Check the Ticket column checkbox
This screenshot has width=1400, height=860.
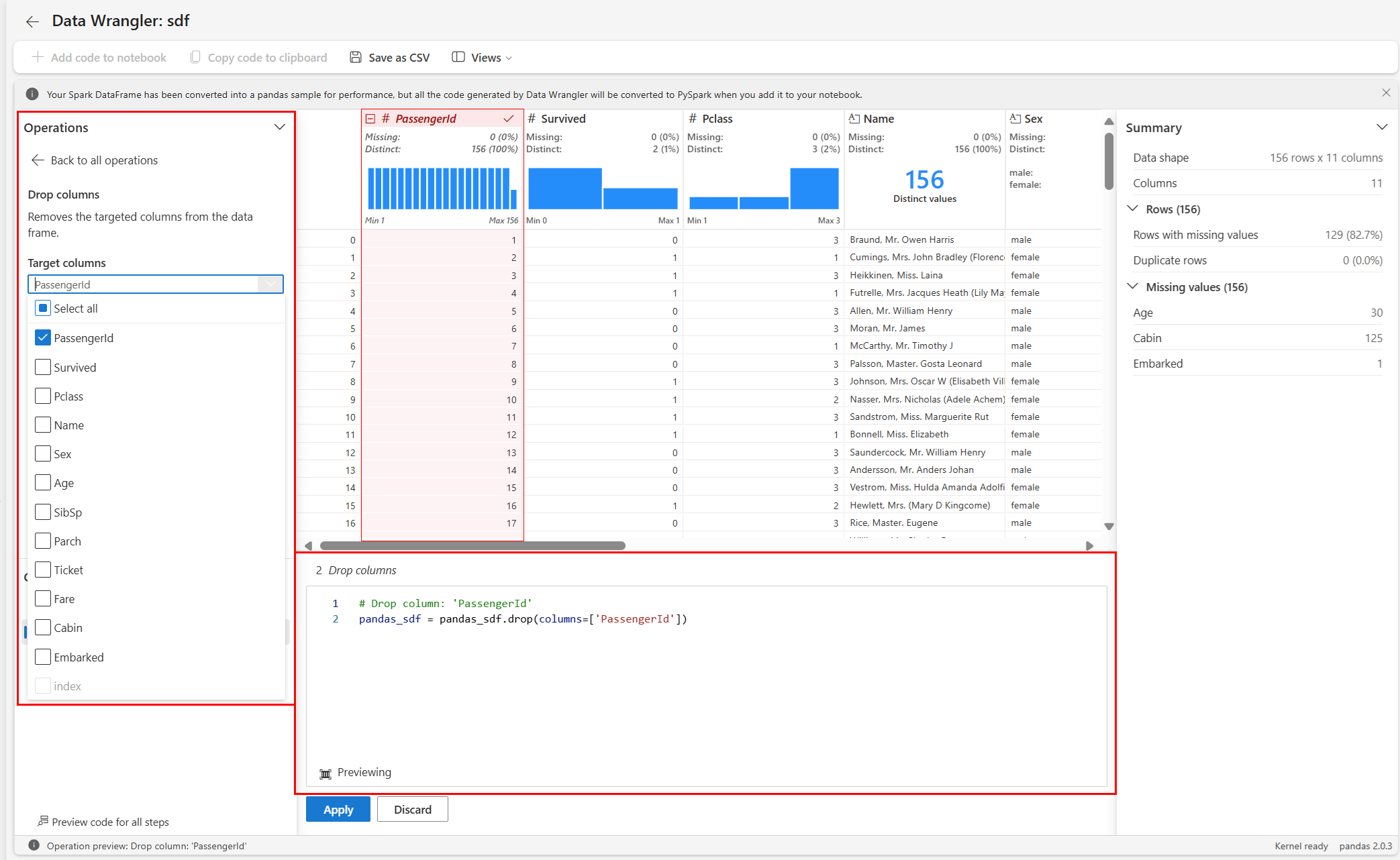pos(43,570)
